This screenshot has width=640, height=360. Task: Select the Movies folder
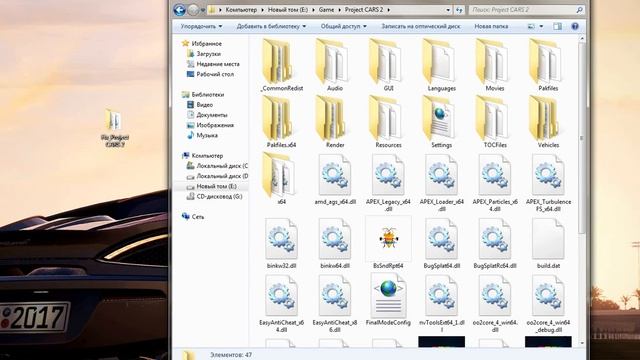[x=495, y=65]
